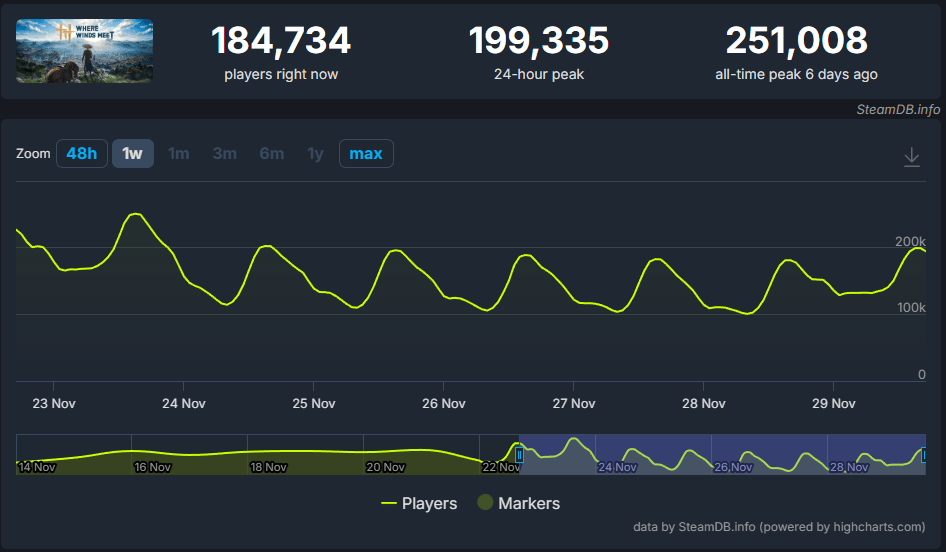Click the left navigator range handle
Image resolution: width=946 pixels, height=552 pixels.
coord(519,455)
